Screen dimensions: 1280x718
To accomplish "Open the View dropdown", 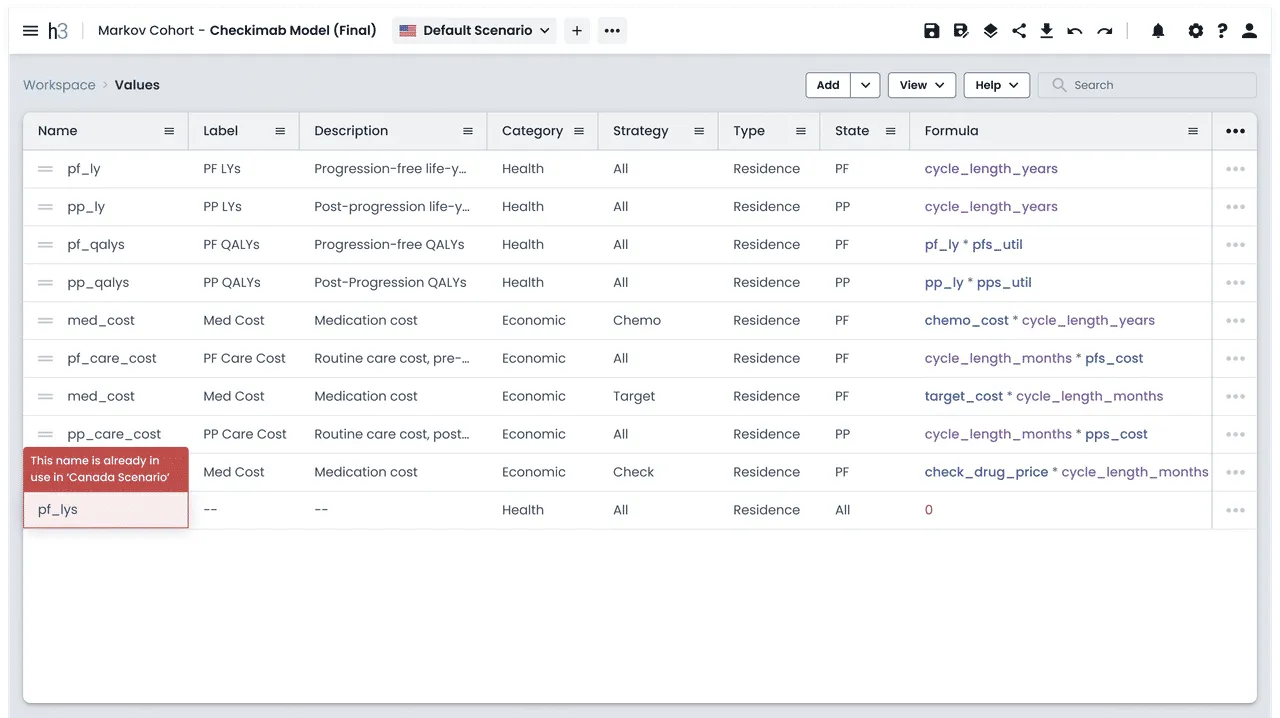I will 922,85.
